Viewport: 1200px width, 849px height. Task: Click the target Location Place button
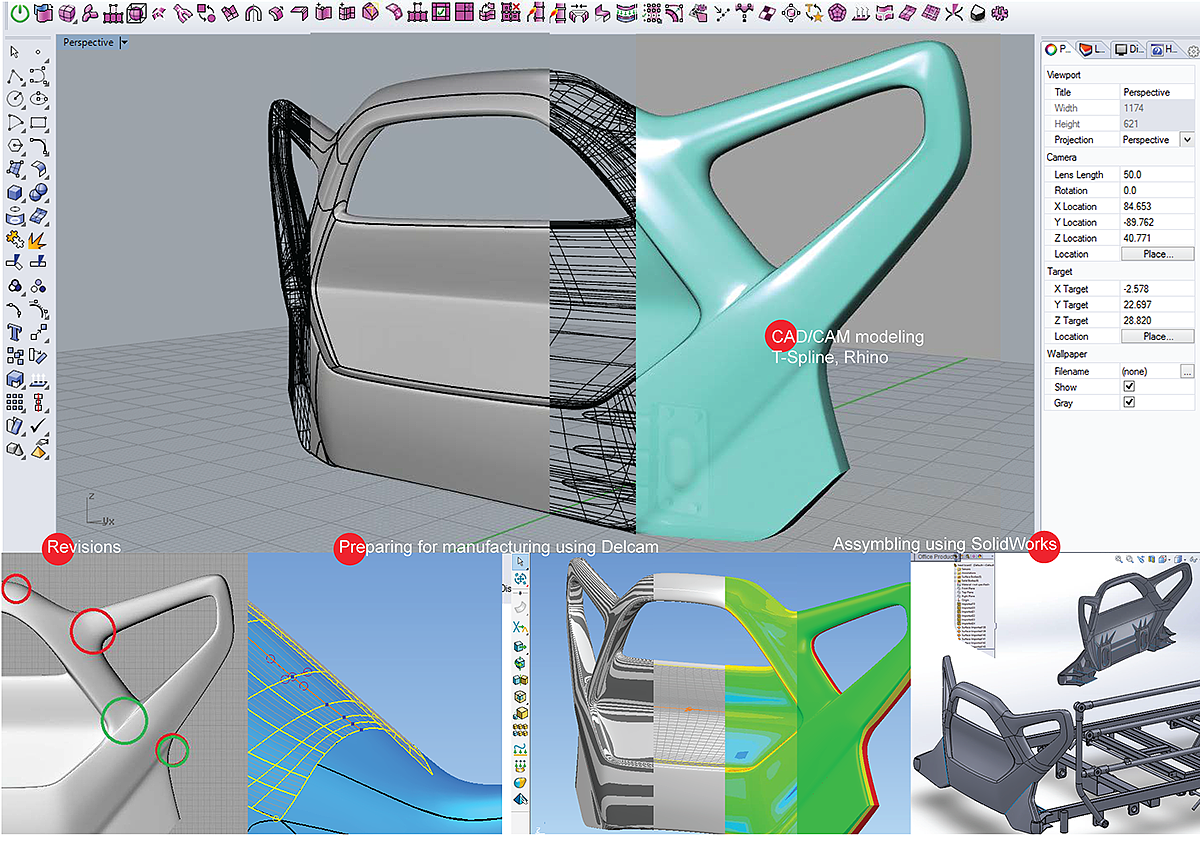1157,337
